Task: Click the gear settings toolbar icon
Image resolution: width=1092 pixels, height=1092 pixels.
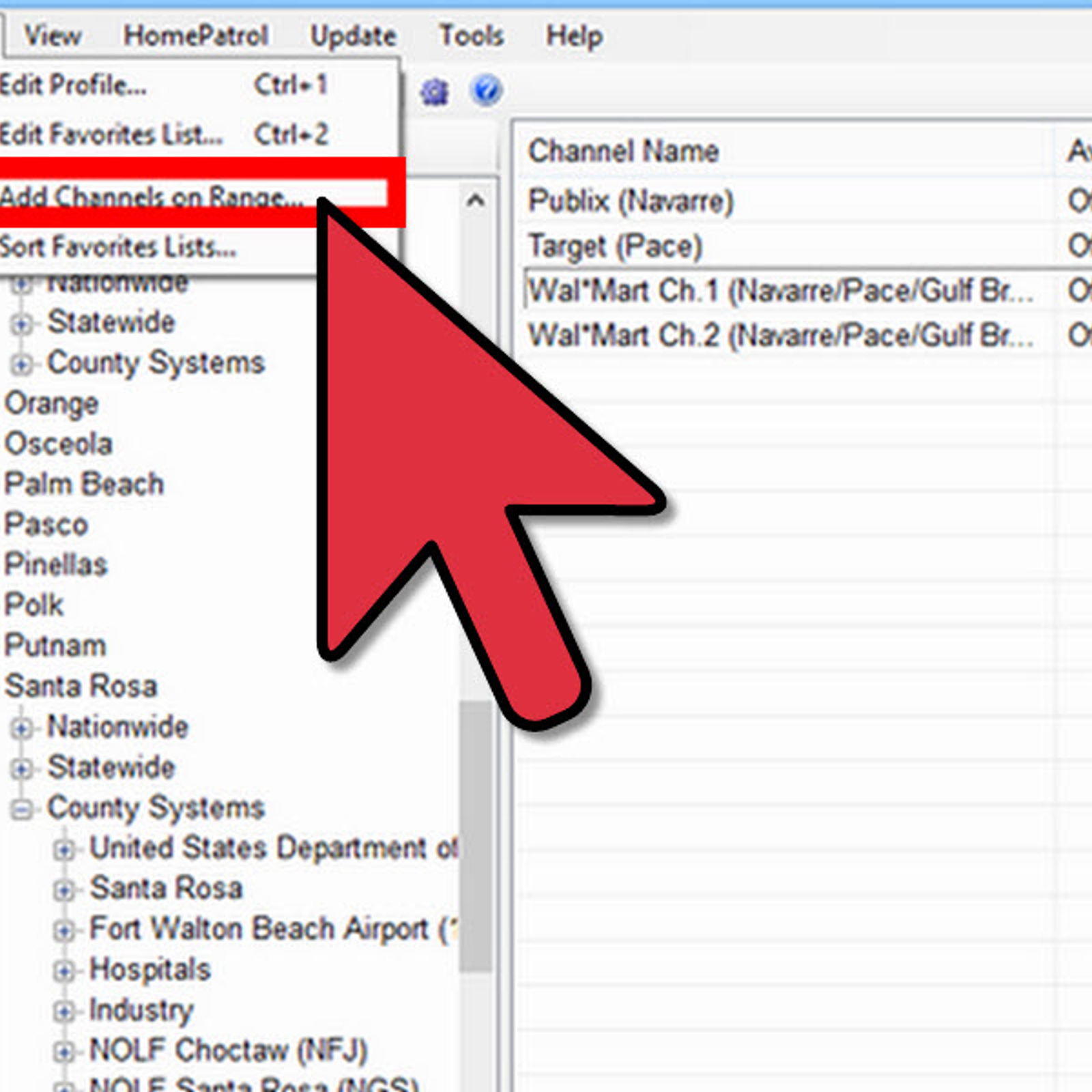Action: pyautogui.click(x=435, y=91)
